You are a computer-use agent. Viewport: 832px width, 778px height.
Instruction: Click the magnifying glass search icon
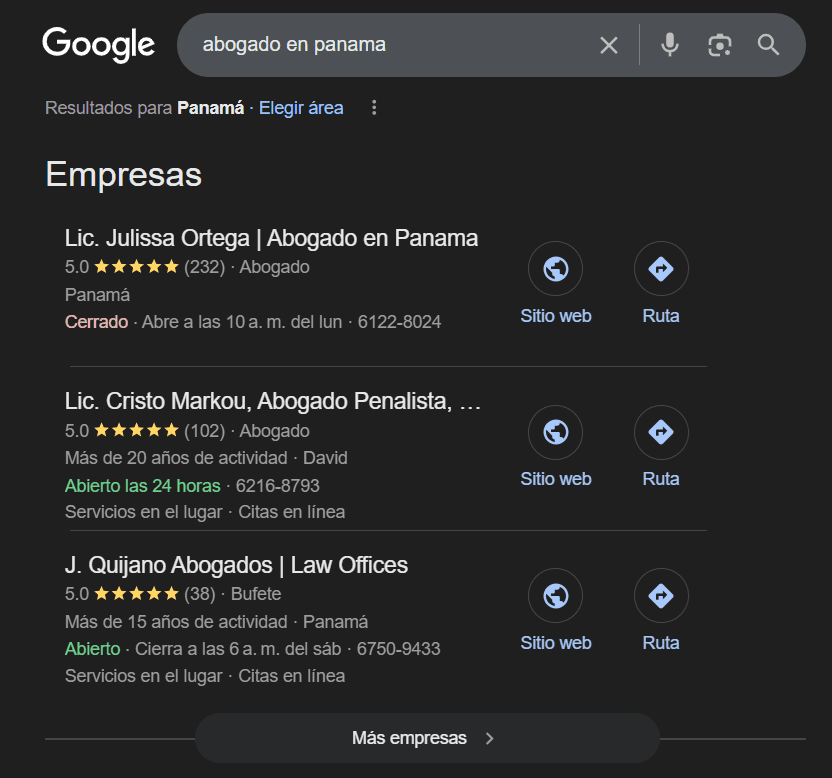pos(767,44)
